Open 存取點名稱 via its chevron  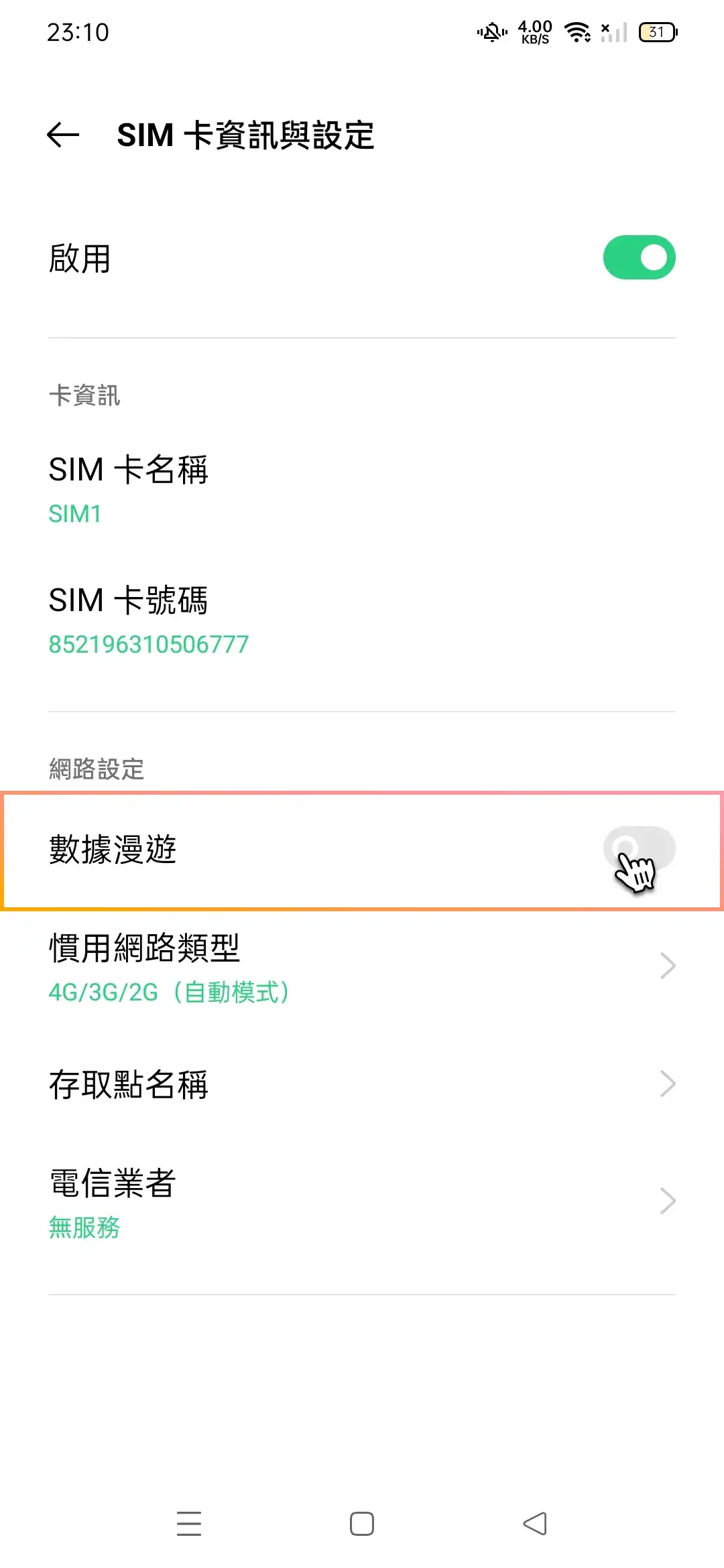coord(666,1083)
